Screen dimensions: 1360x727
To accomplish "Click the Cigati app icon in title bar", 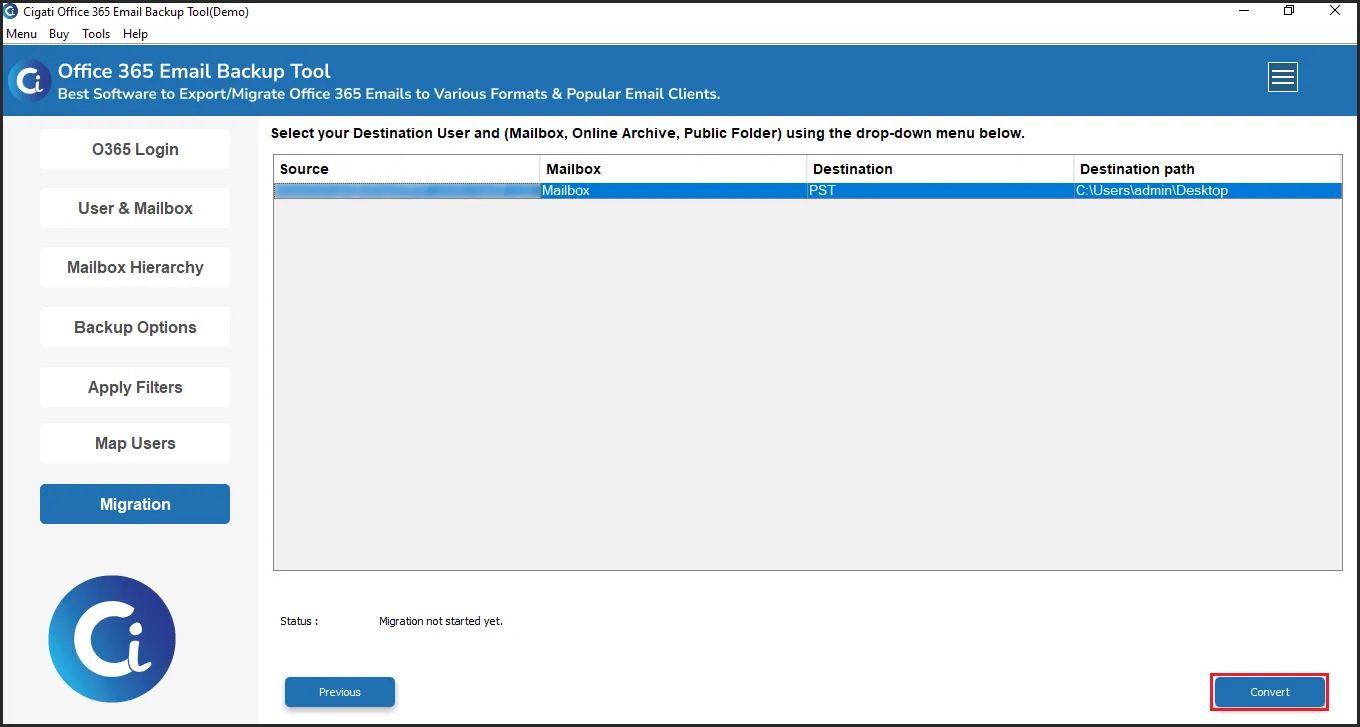I will (x=11, y=12).
